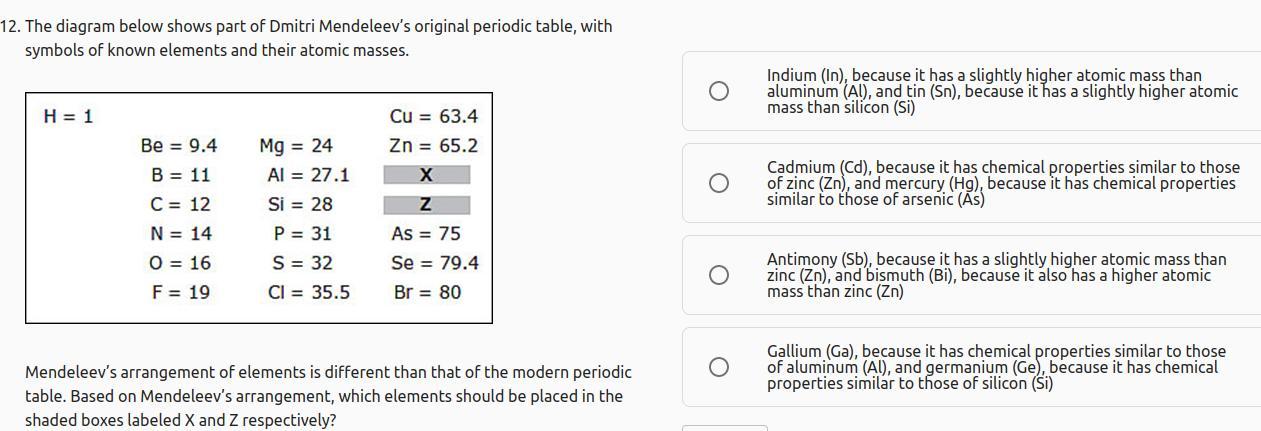Choose the Cadmium (Cd) radio button
Viewport: 1261px width, 431px height.
pos(718,183)
